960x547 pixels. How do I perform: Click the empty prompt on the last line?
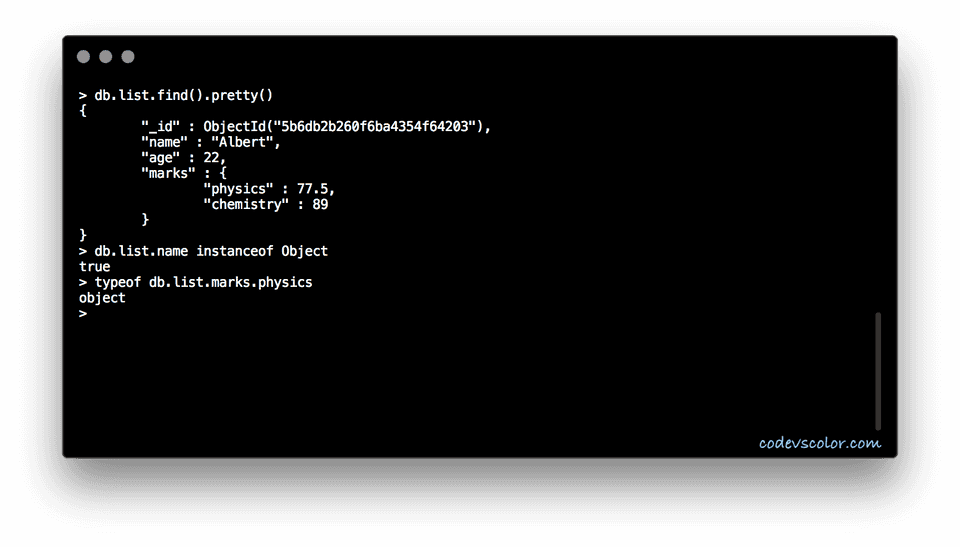click(83, 313)
